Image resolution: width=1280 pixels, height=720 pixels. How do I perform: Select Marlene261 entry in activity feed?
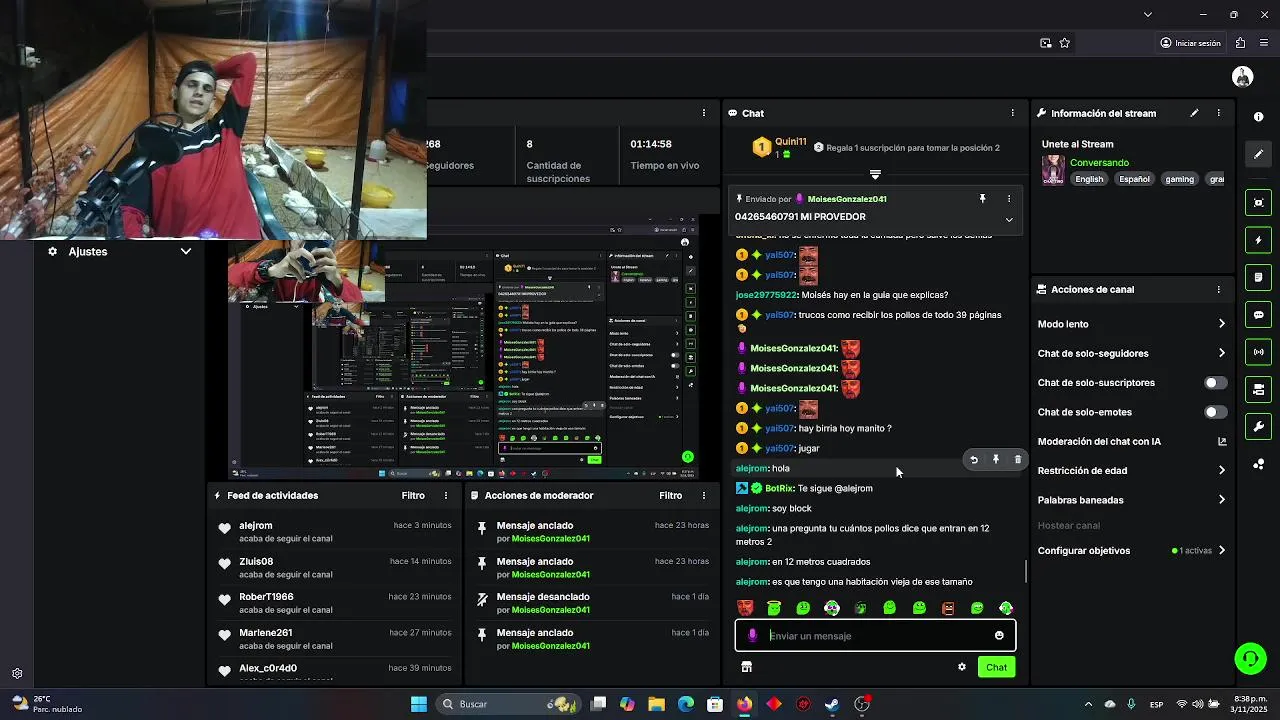point(335,639)
